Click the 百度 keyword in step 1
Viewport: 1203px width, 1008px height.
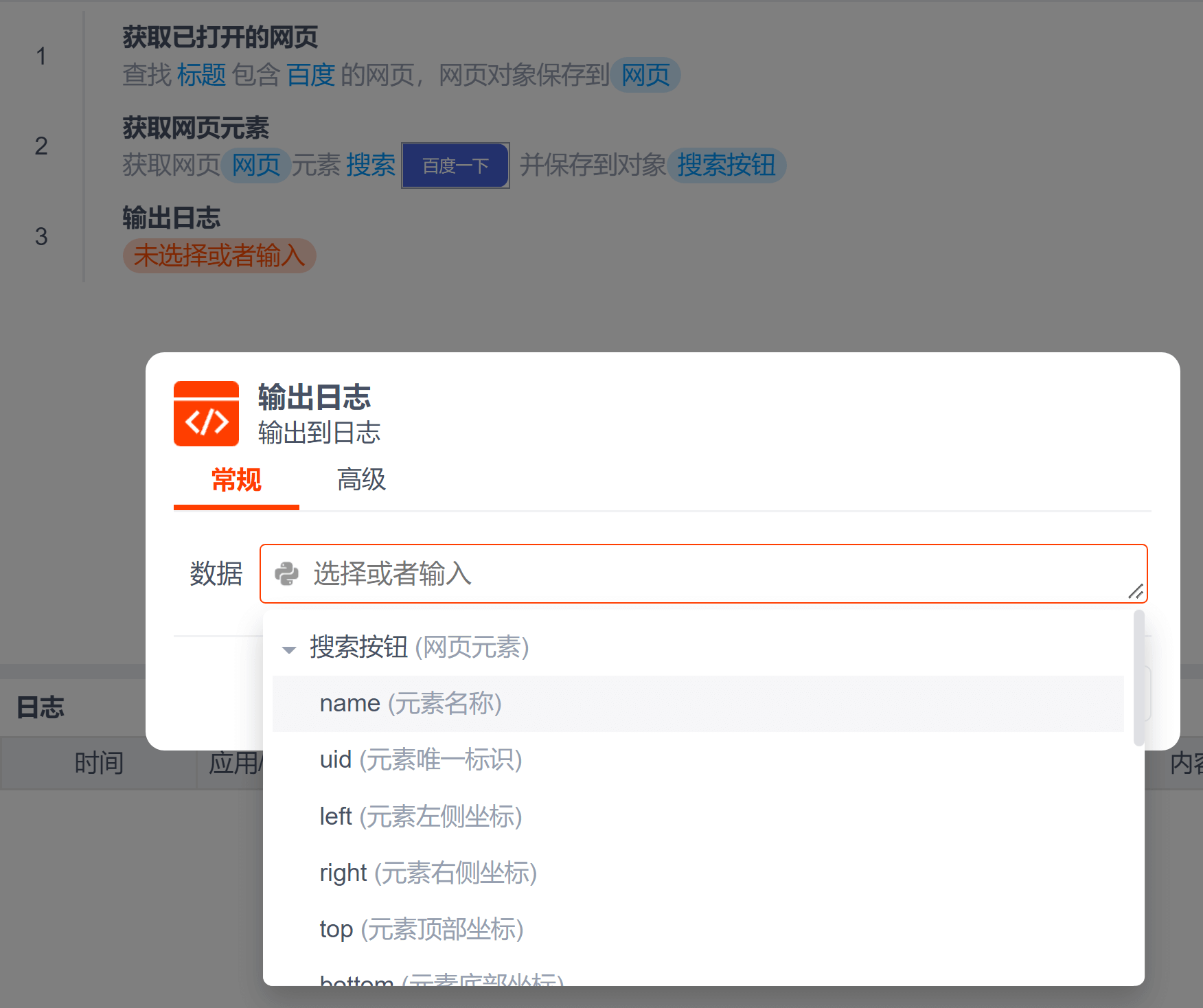pos(310,75)
